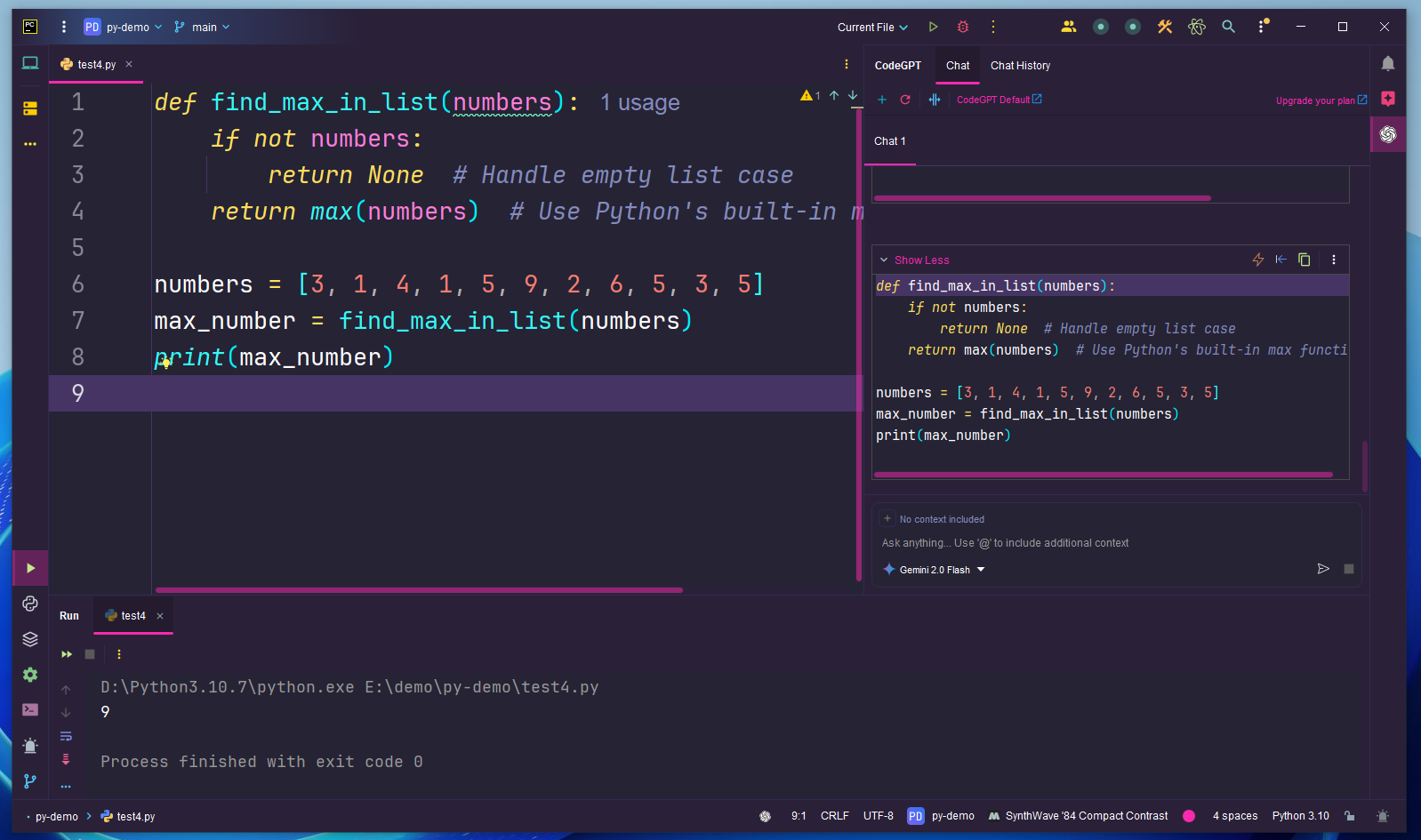The image size is (1421, 840).
Task: Toggle the read-only lock icon in the status bar
Action: (1349, 816)
